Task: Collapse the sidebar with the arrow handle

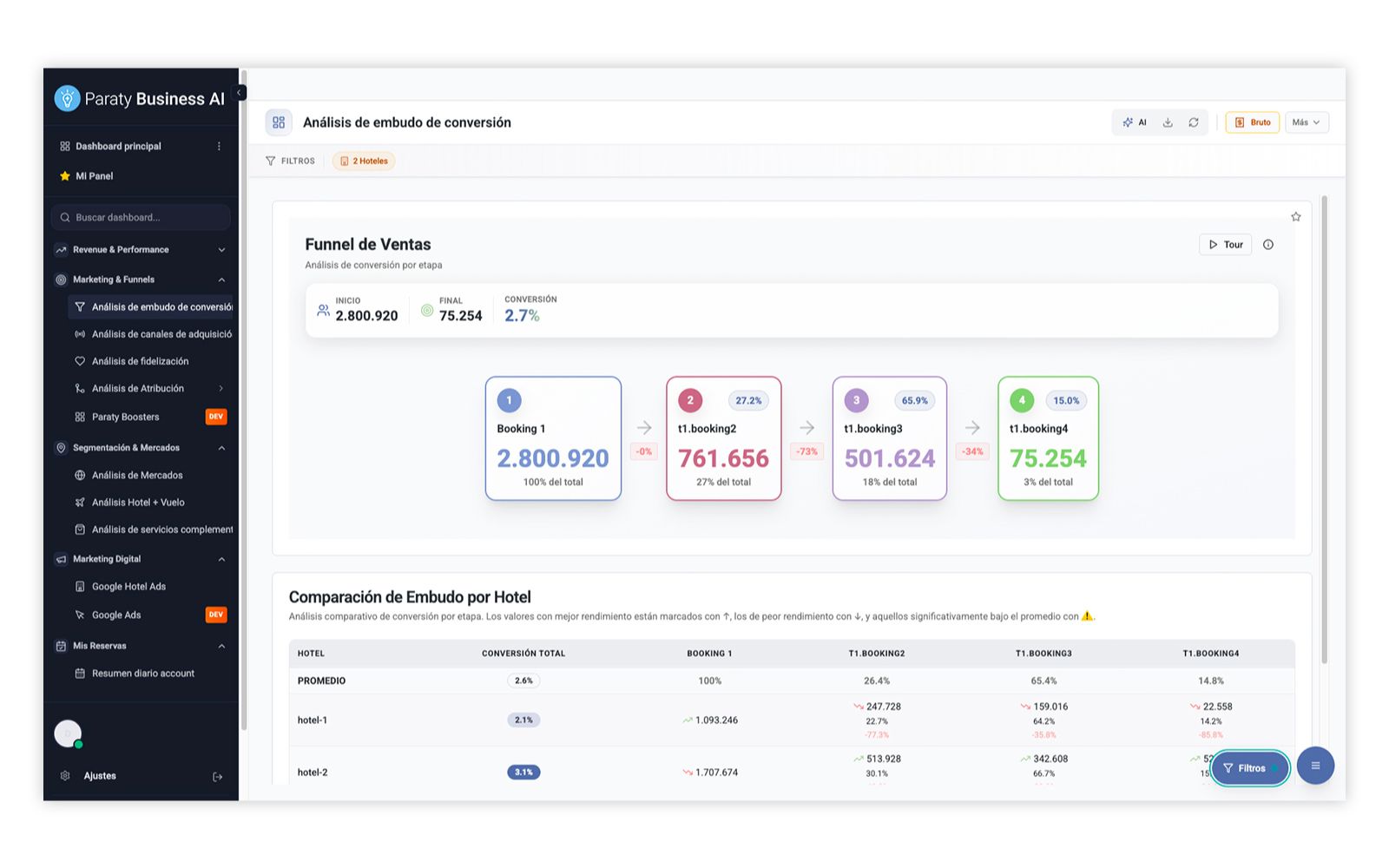Action: pyautogui.click(x=240, y=93)
